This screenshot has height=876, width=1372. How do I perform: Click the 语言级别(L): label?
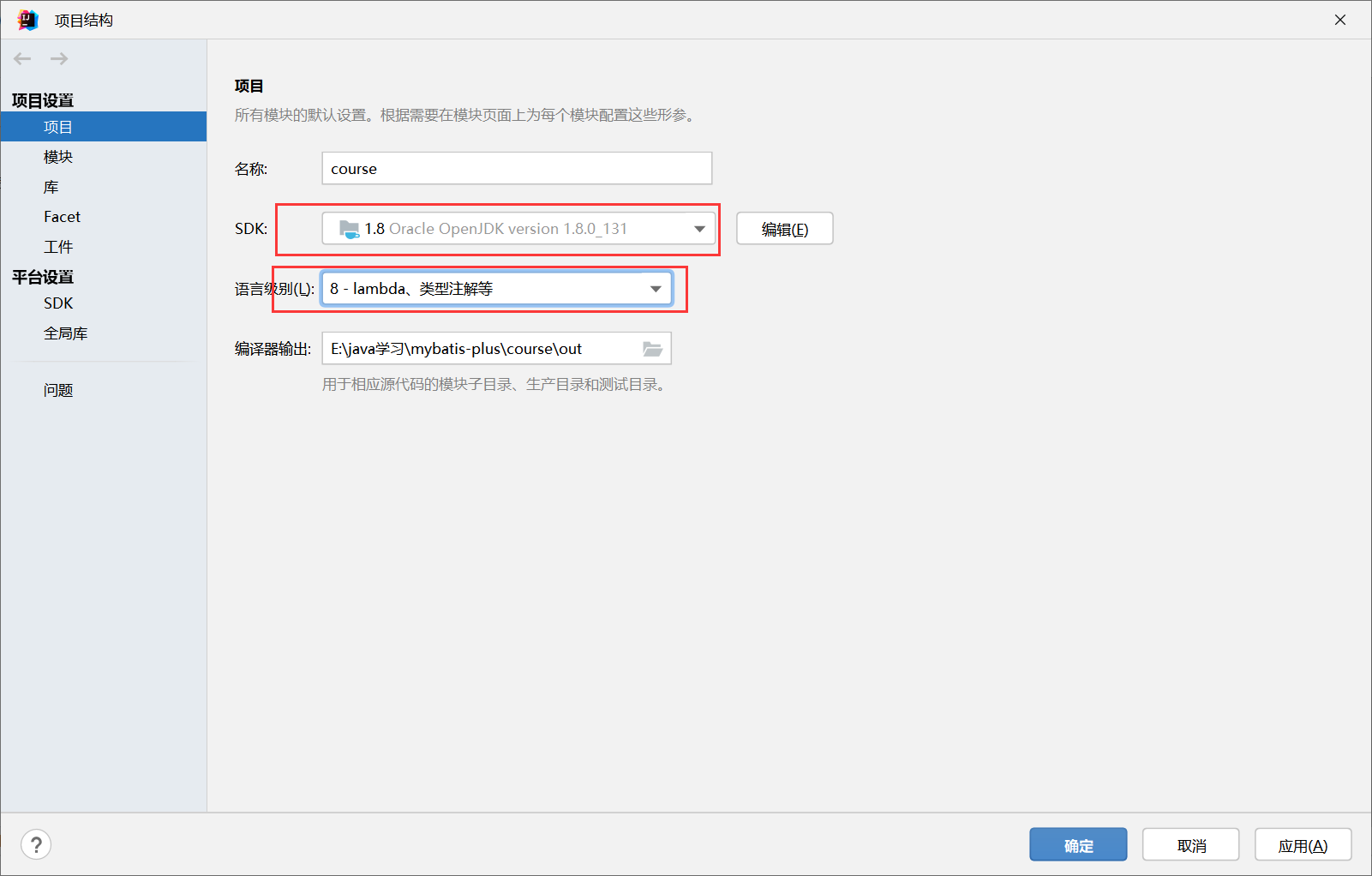275,289
